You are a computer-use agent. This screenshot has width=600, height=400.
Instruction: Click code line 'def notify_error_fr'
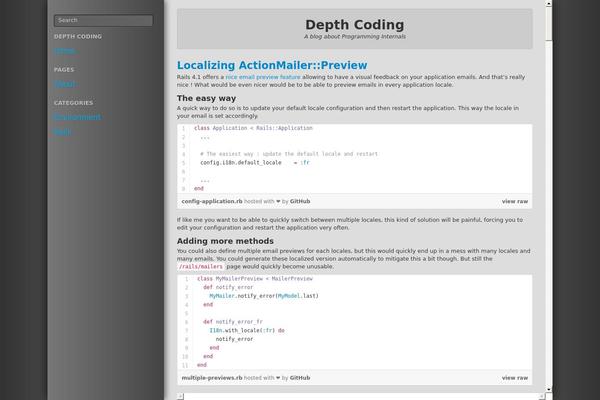pyautogui.click(x=233, y=322)
